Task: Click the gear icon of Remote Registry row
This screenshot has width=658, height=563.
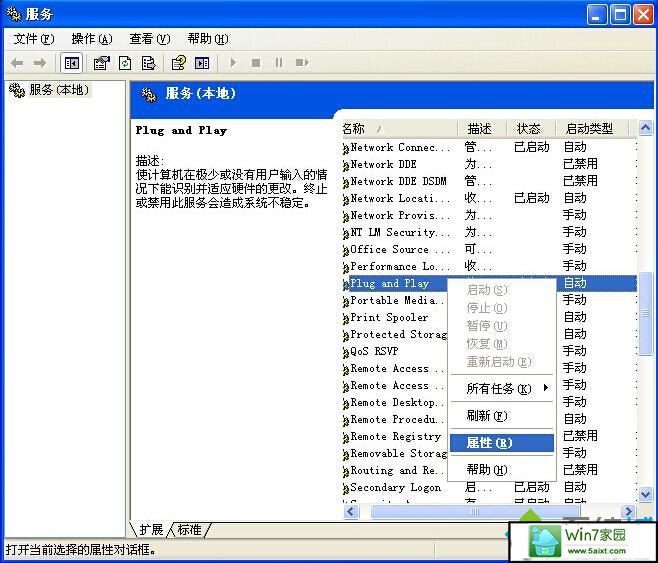Action: [346, 438]
